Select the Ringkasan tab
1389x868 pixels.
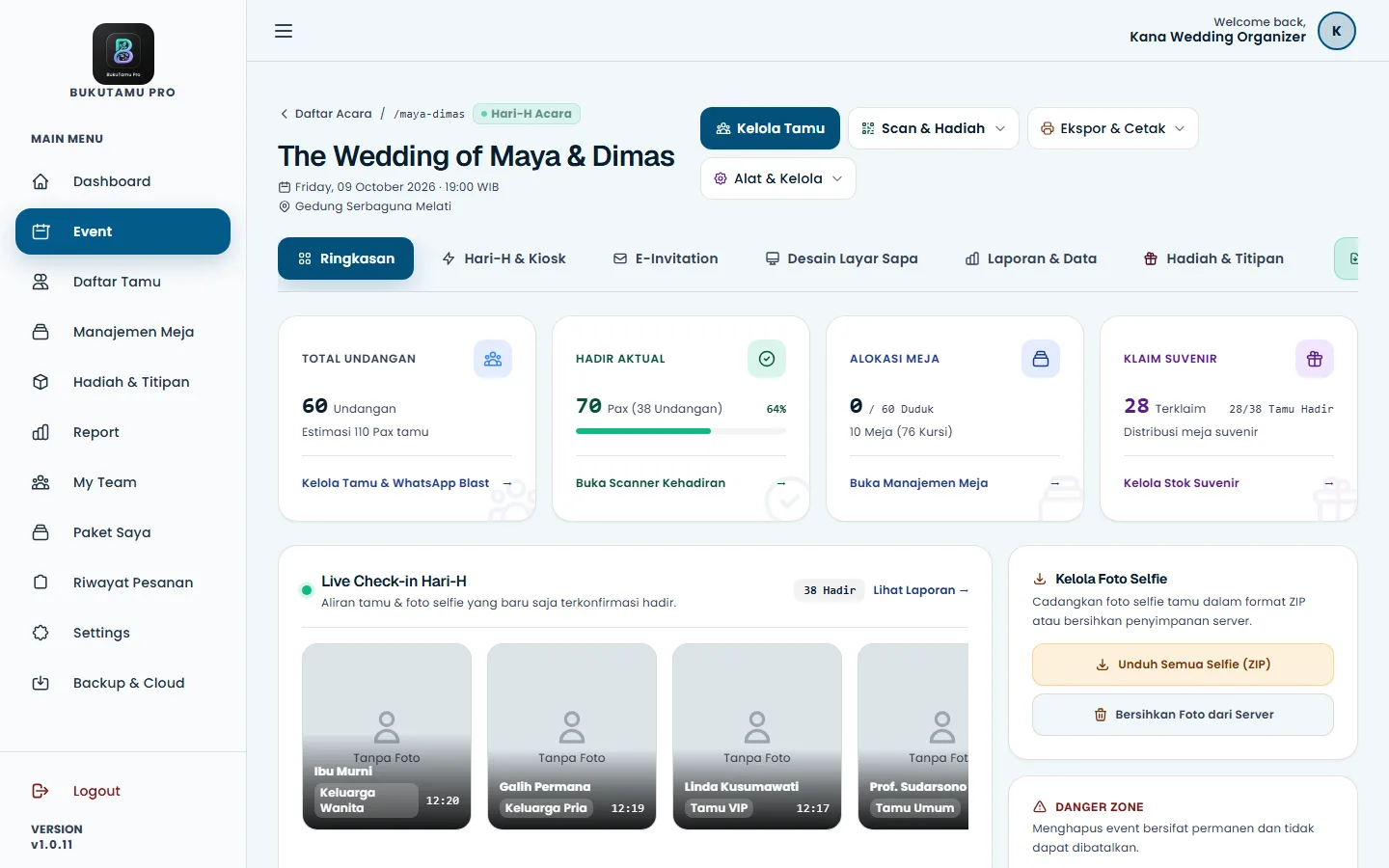coord(346,258)
